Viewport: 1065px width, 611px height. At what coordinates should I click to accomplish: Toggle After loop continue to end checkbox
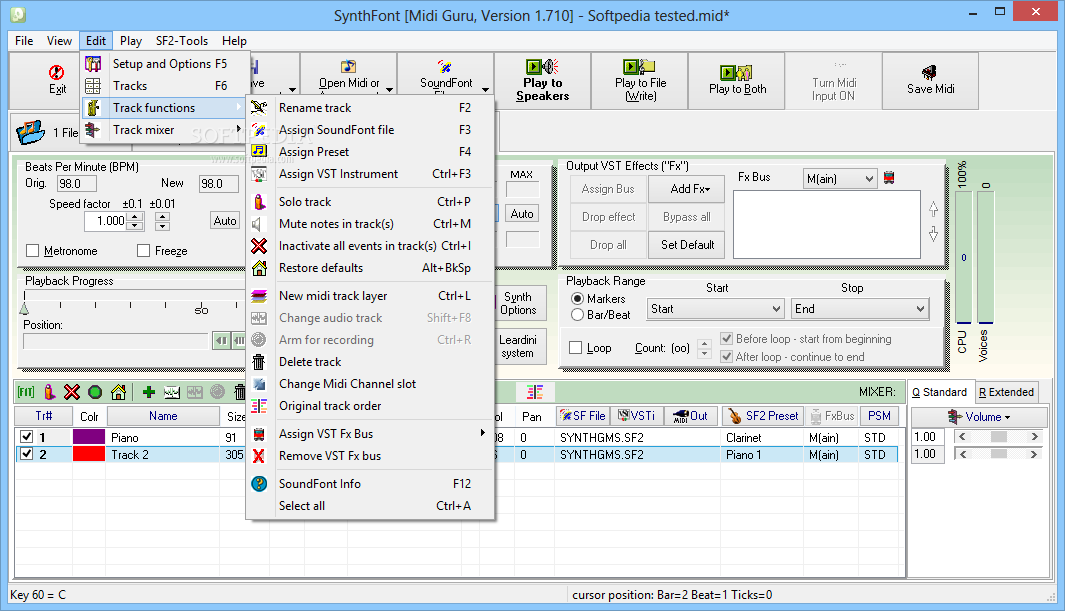pyautogui.click(x=727, y=356)
